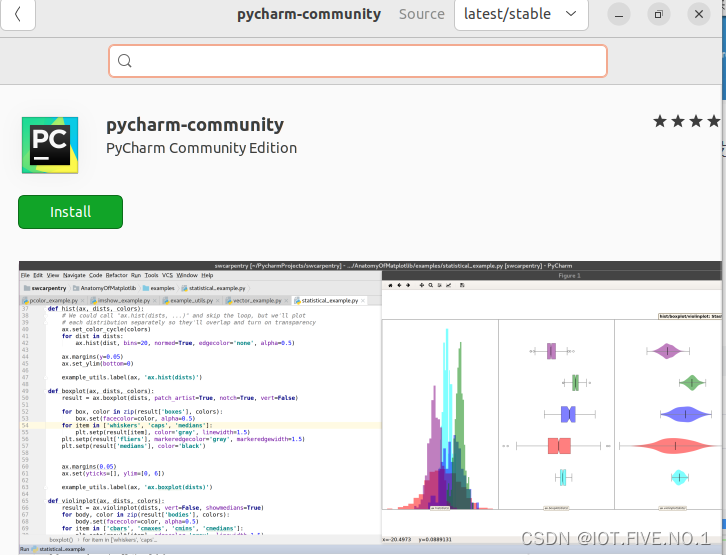The height and width of the screenshot is (555, 726).
Task: Install pycharm-community with the green button
Action: click(70, 212)
